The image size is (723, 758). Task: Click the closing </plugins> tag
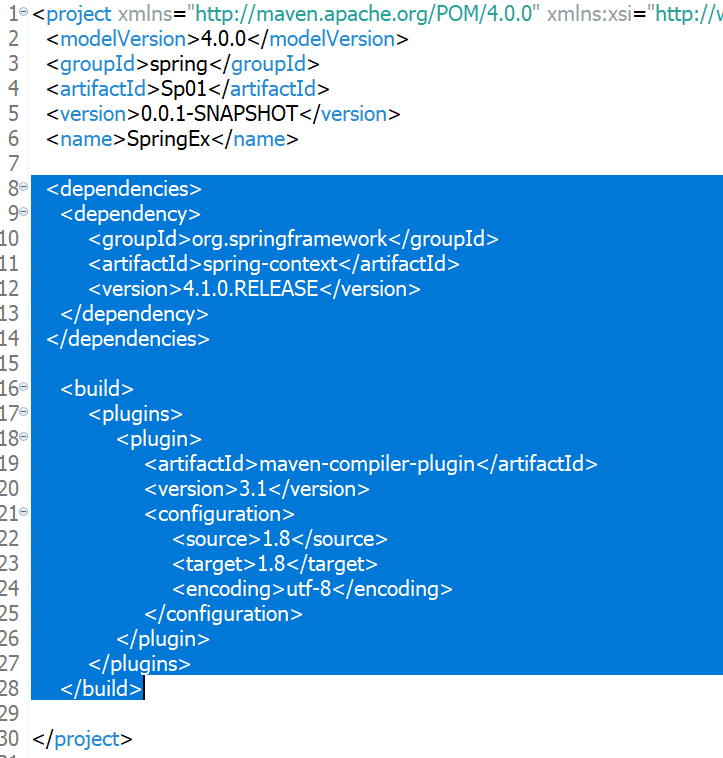tap(140, 664)
